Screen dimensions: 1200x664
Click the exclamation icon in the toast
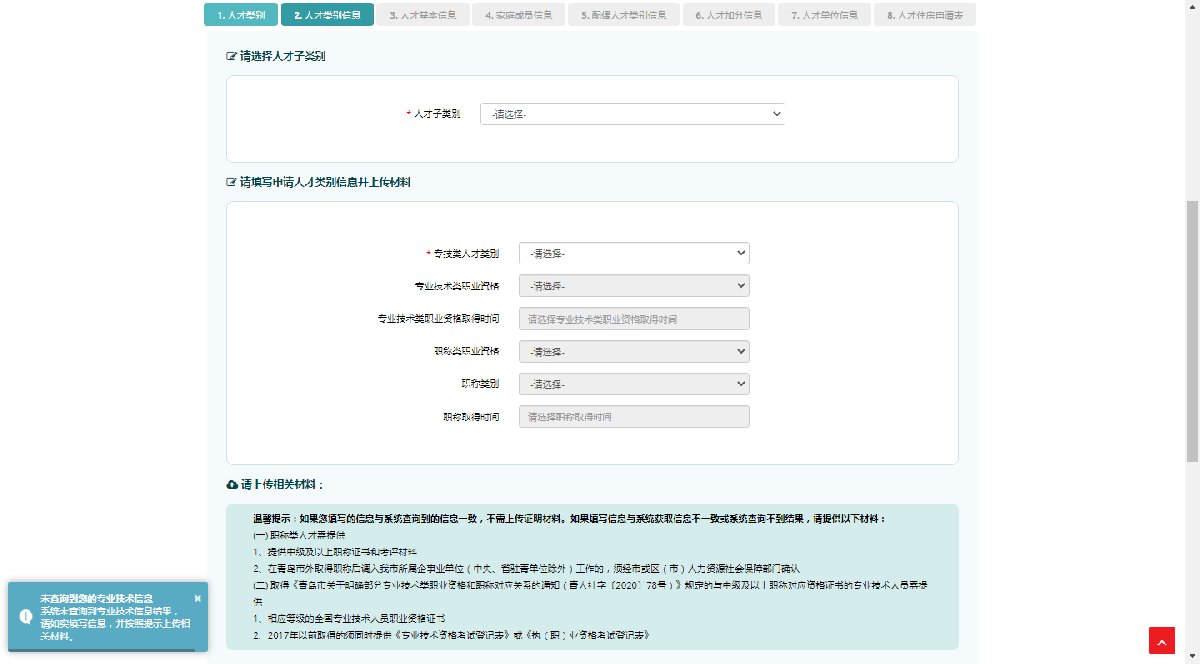25,616
